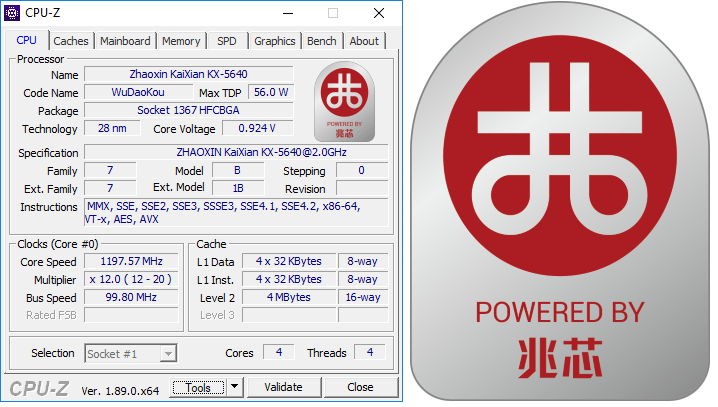Click the large Zhaoxin 'Powered by' badge image
The width and height of the screenshot is (718, 407).
coord(560,201)
